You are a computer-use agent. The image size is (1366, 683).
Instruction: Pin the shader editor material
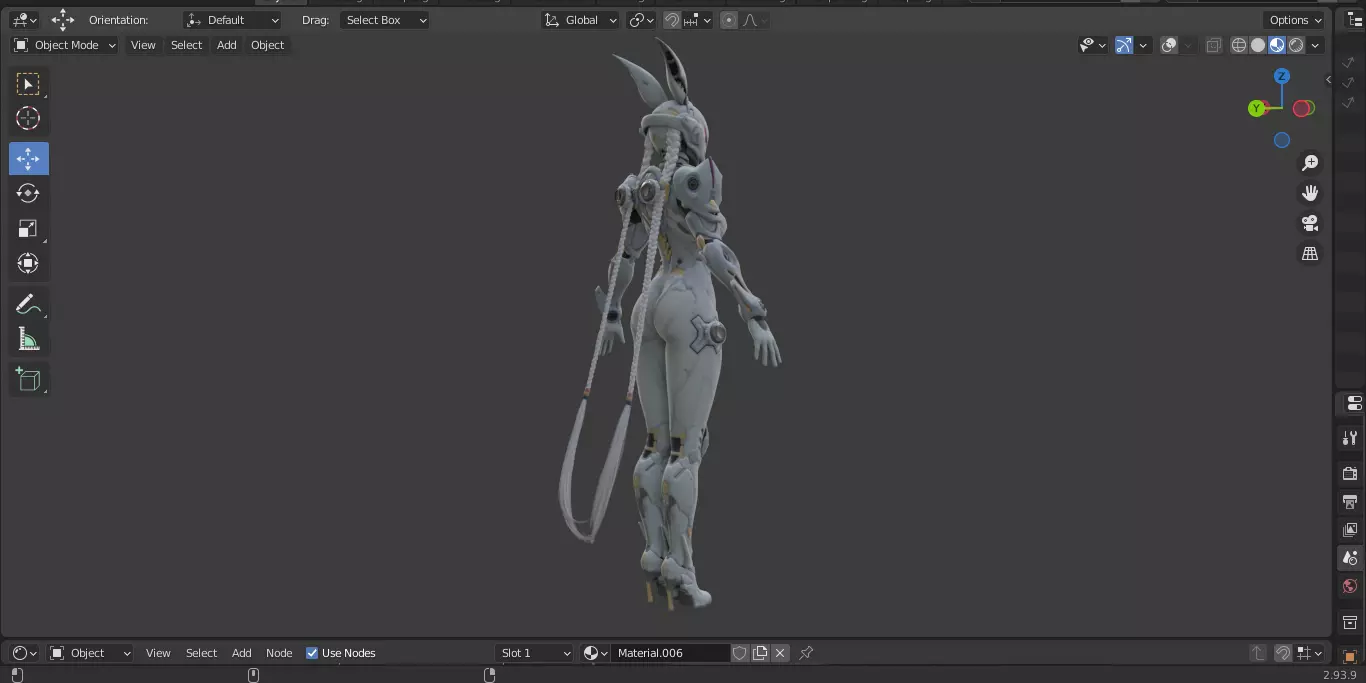coord(806,653)
